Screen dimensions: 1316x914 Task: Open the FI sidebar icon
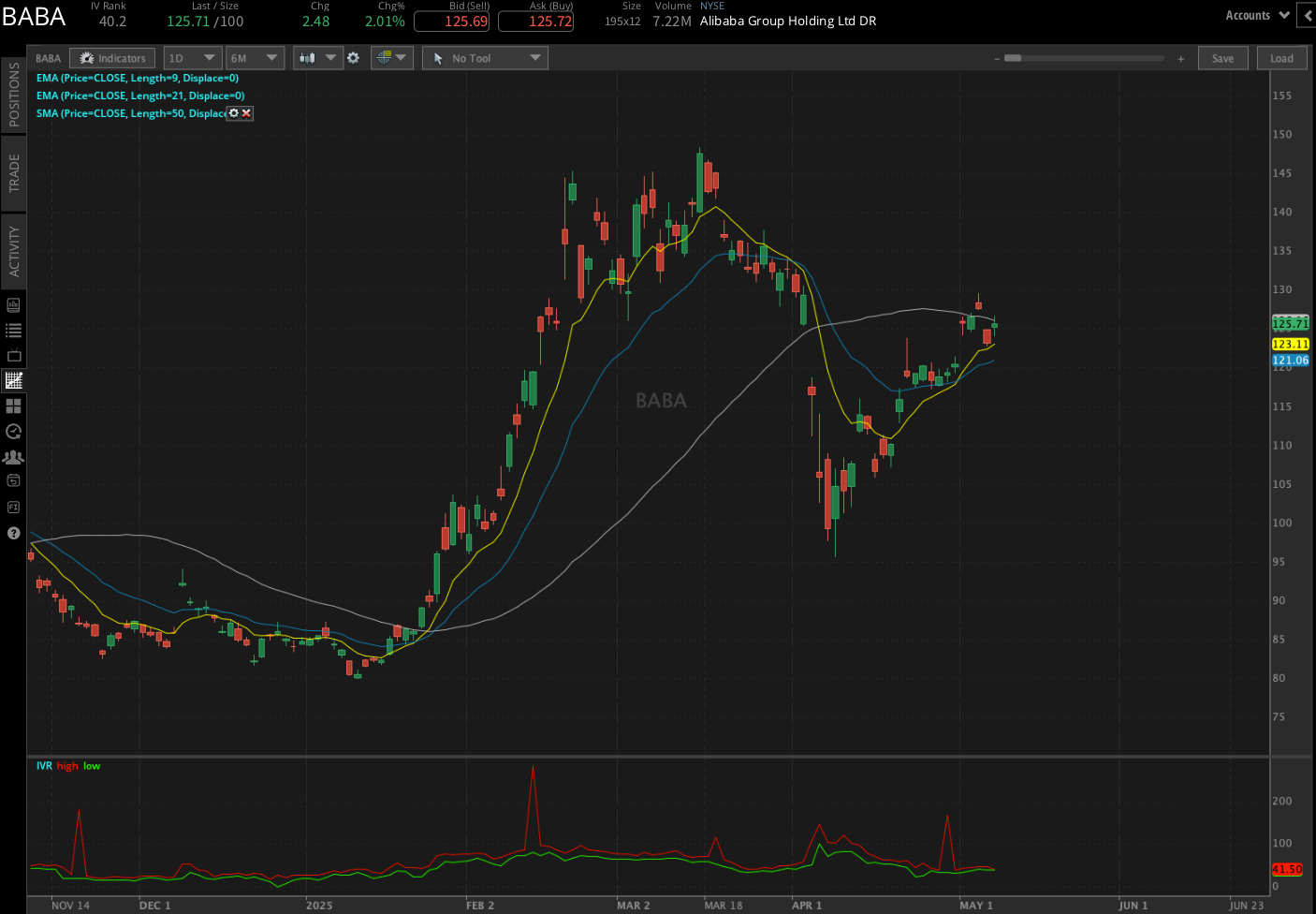13,507
